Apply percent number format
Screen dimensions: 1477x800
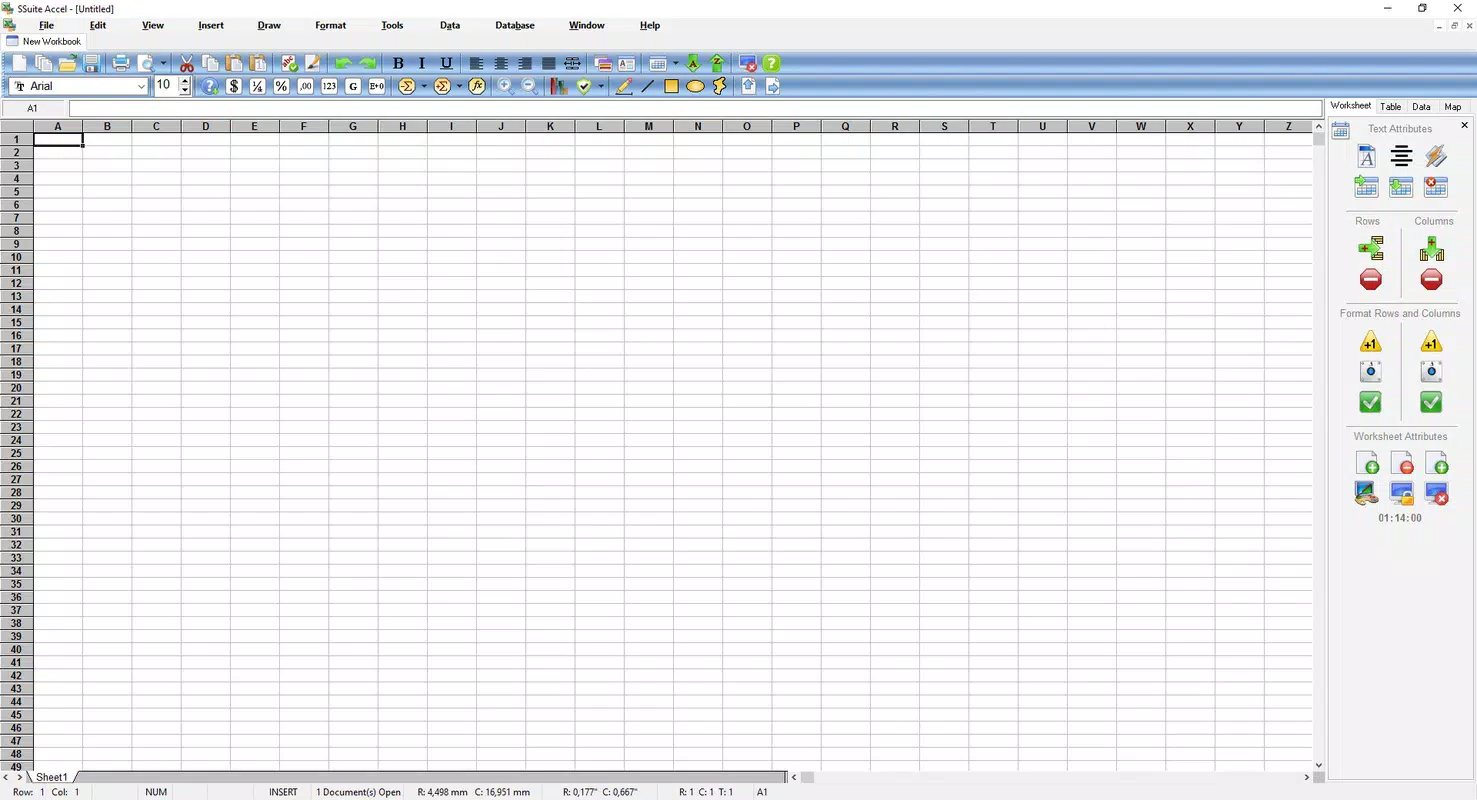pyautogui.click(x=281, y=86)
